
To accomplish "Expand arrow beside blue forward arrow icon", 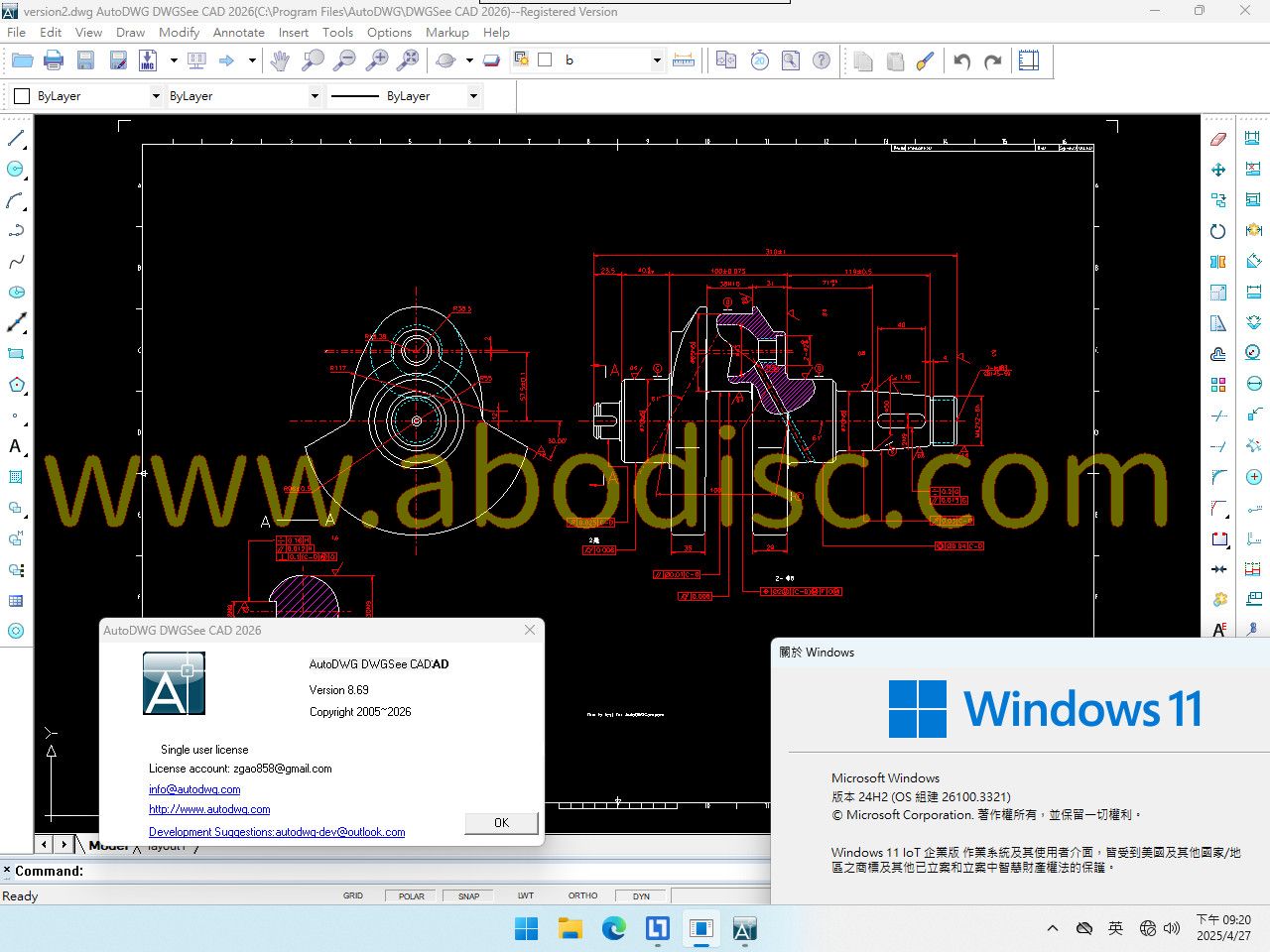I will [x=252, y=60].
